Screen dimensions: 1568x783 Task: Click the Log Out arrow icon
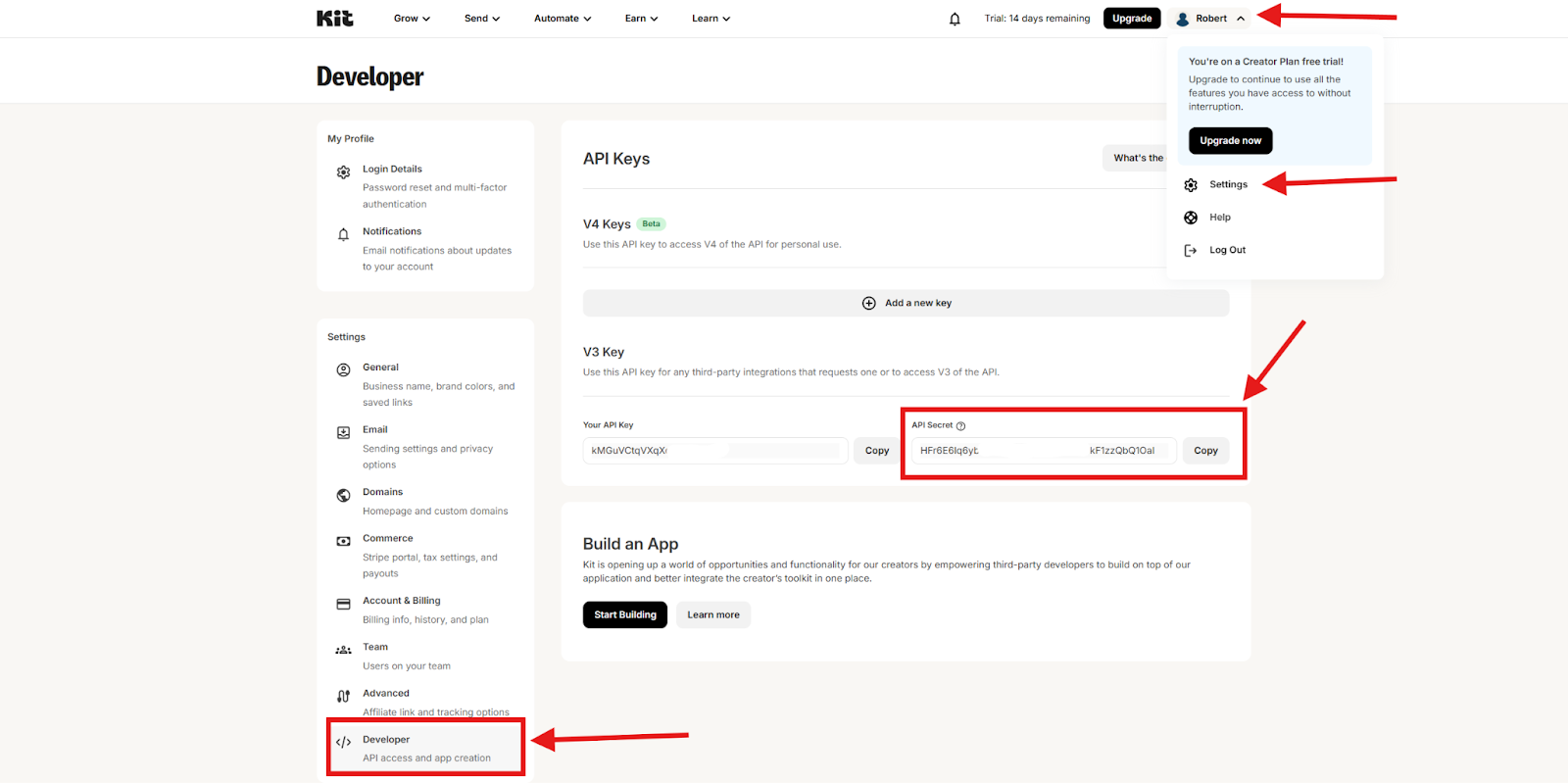click(x=1191, y=250)
